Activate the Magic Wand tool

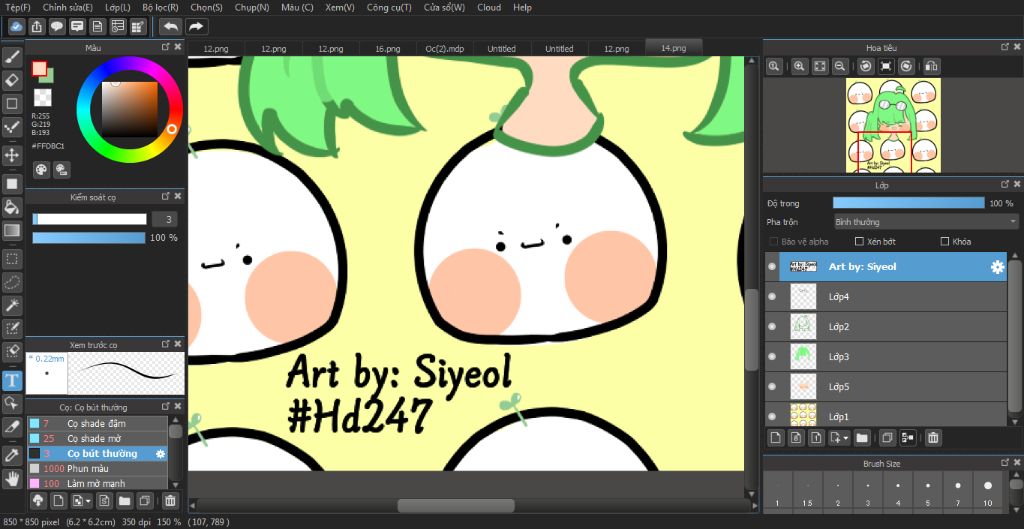pos(13,305)
